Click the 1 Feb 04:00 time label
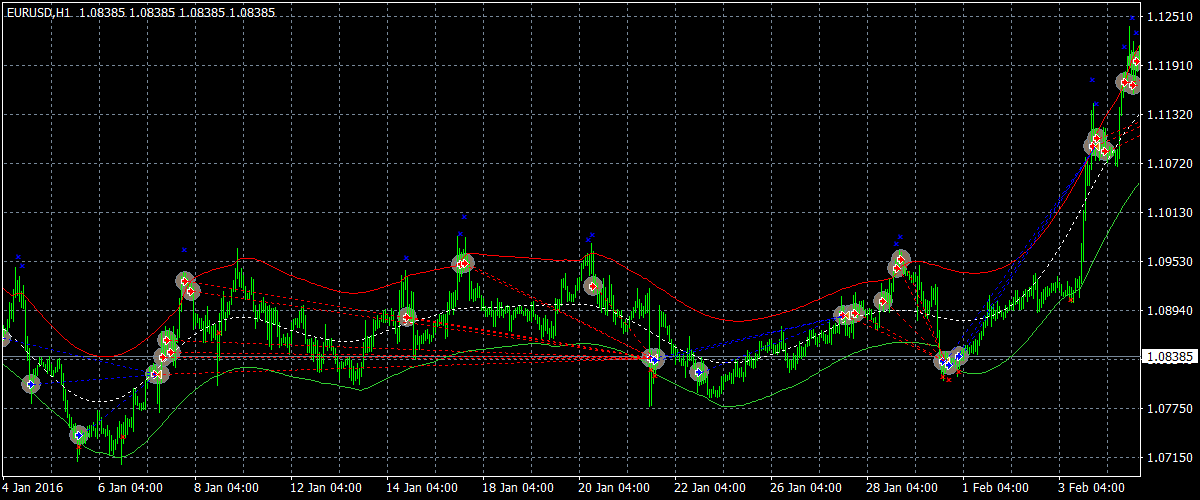Screen dimensions: 1200x500 (995, 488)
